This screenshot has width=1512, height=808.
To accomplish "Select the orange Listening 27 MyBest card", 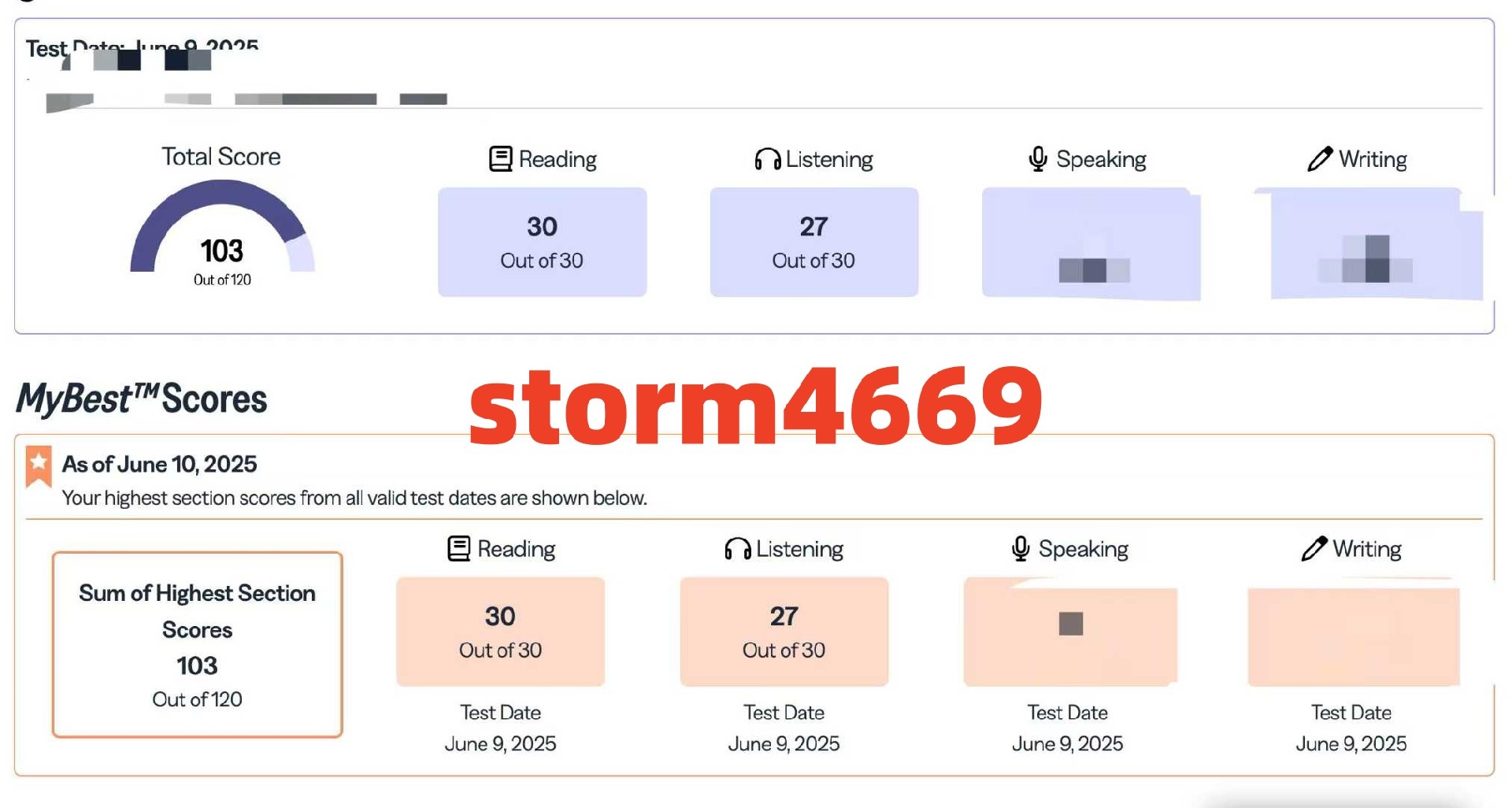I will coord(784,632).
